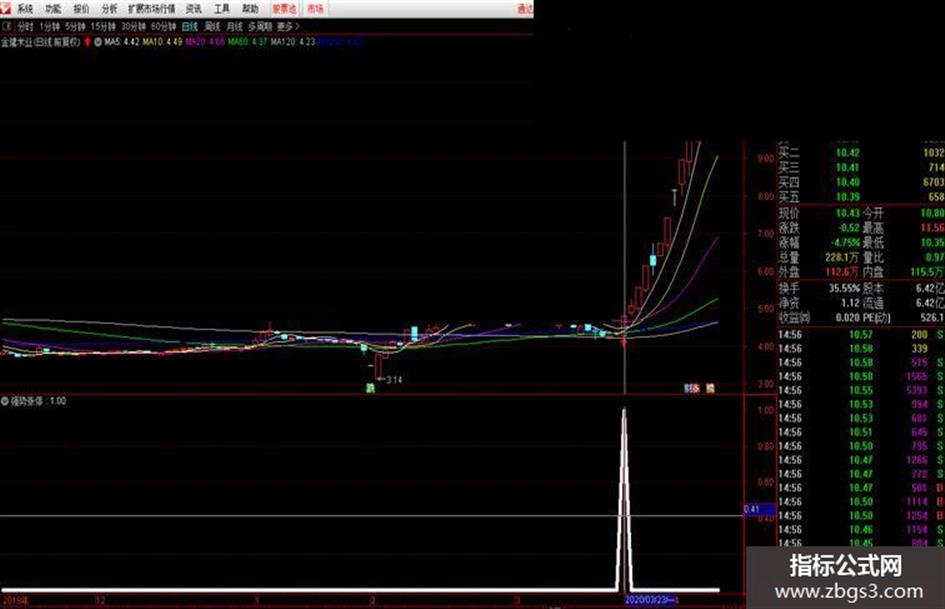Click the 收益 0.020 value
945x609 pixels.
click(848, 317)
